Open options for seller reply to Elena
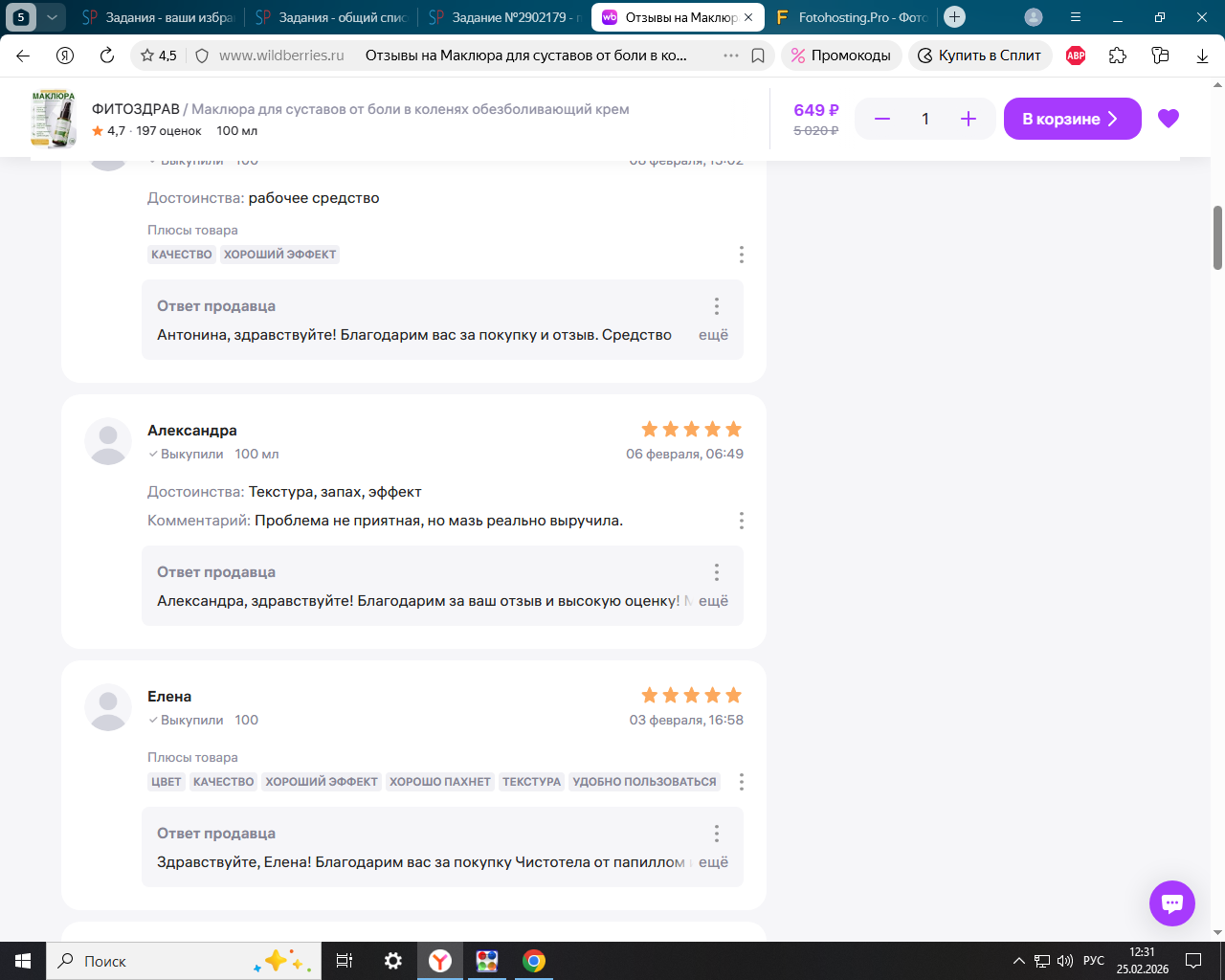 [x=717, y=834]
